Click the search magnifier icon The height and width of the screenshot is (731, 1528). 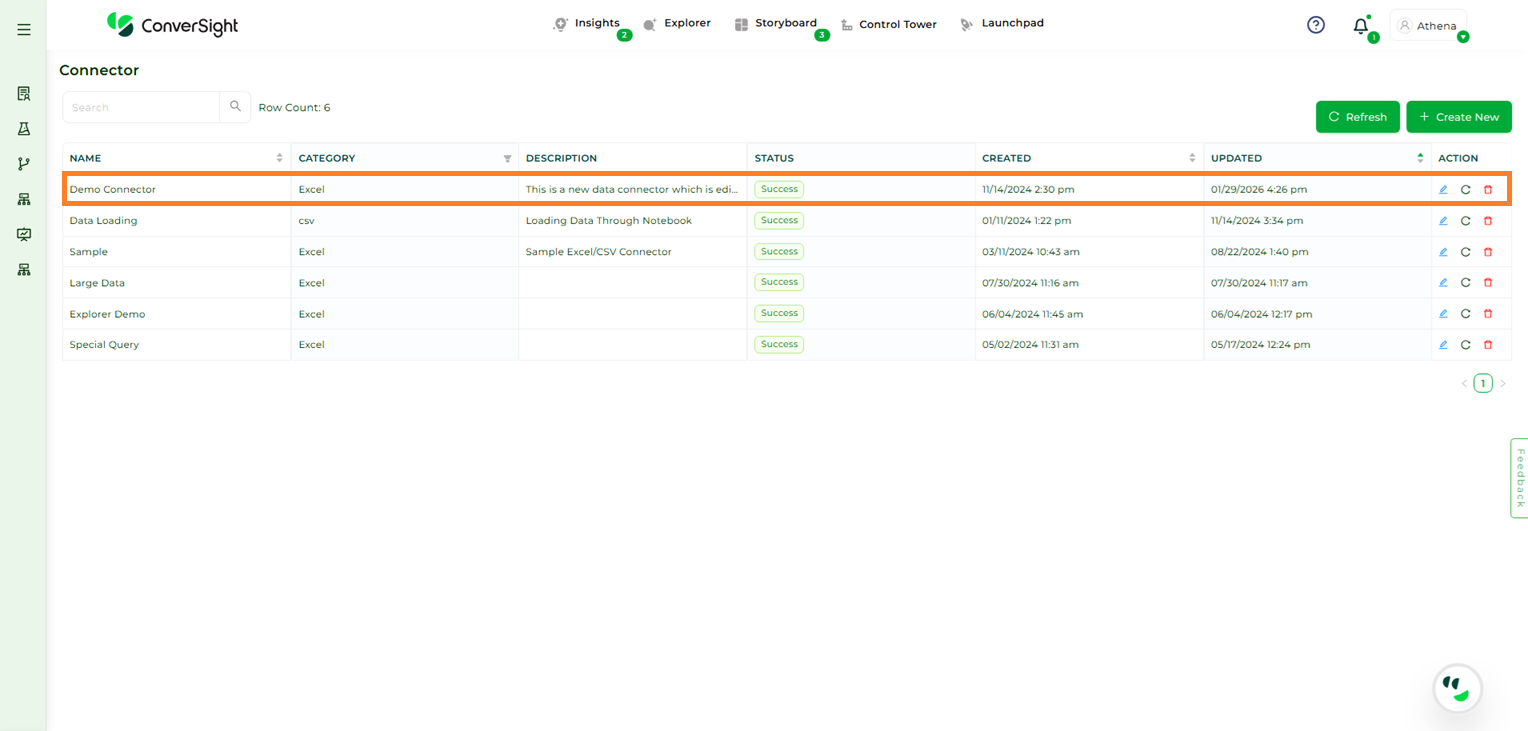pyautogui.click(x=235, y=107)
